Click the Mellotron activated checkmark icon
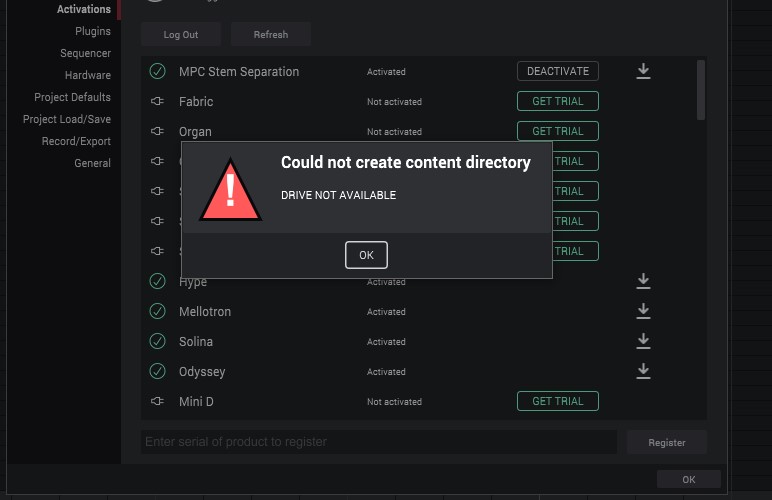The width and height of the screenshot is (772, 500). tap(158, 312)
